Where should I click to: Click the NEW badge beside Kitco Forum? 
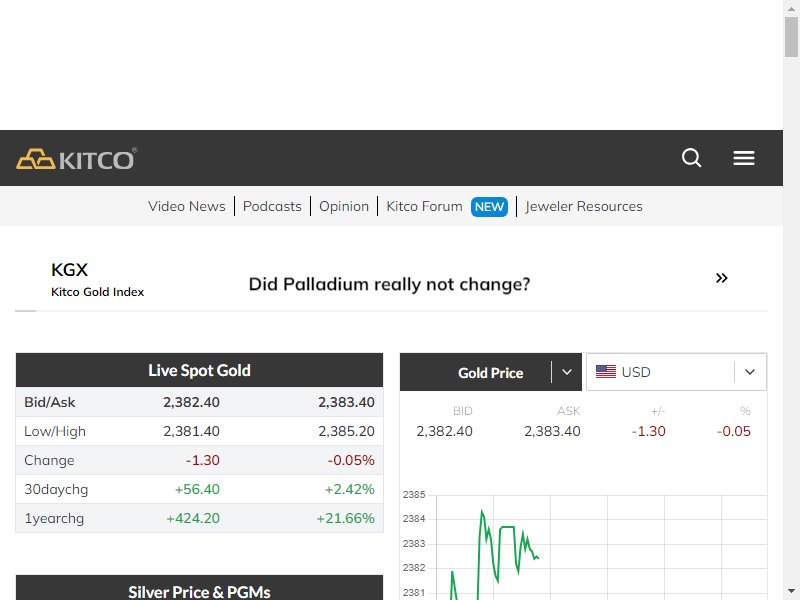point(489,207)
